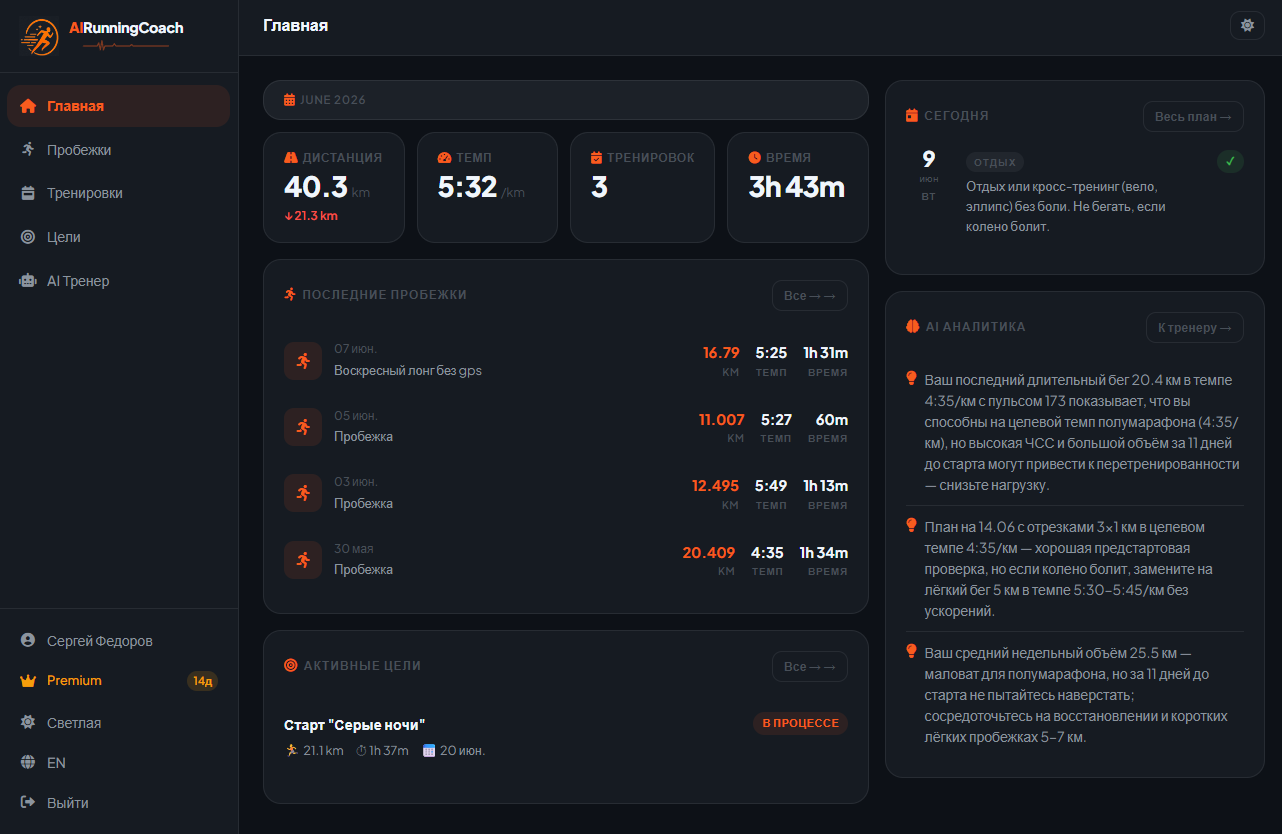Viewport: 1282px width, 834px height.
Task: Navigate to Цели page
Action: 118,237
